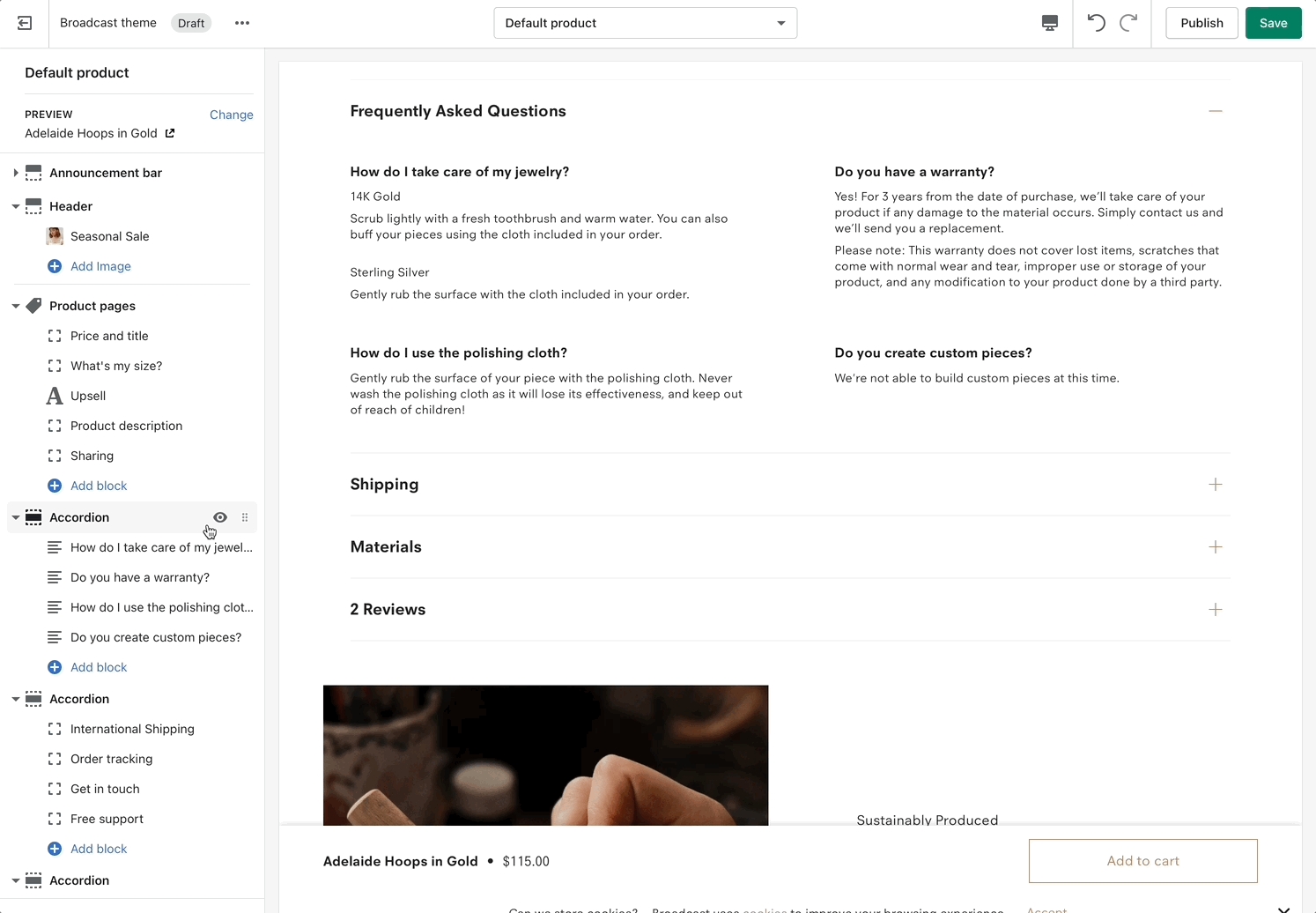Select the International Shipping block

pyautogui.click(x=132, y=729)
